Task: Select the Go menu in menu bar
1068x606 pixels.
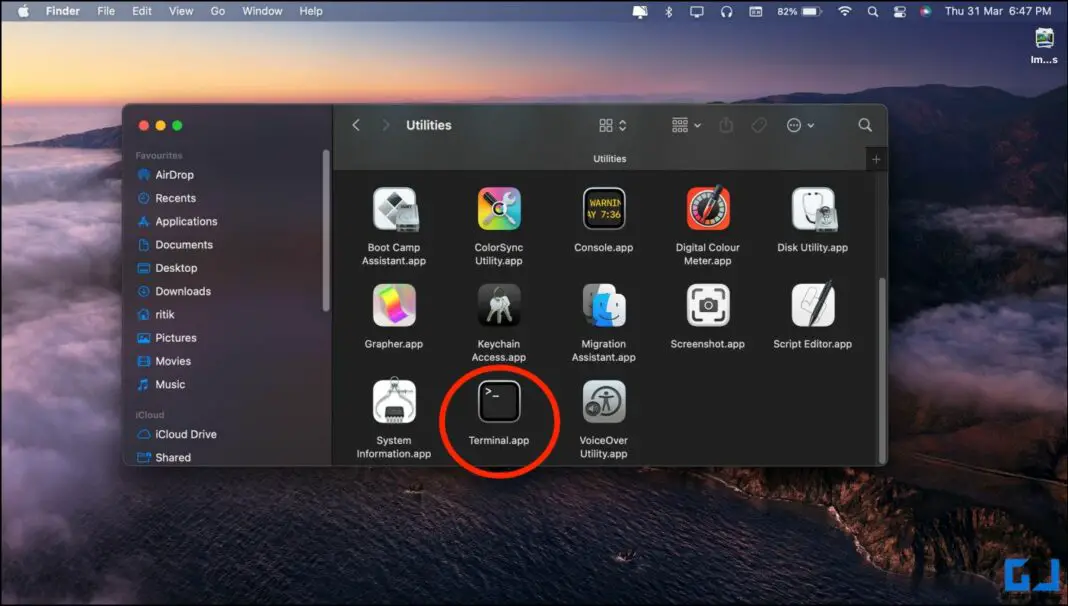Action: (x=218, y=11)
